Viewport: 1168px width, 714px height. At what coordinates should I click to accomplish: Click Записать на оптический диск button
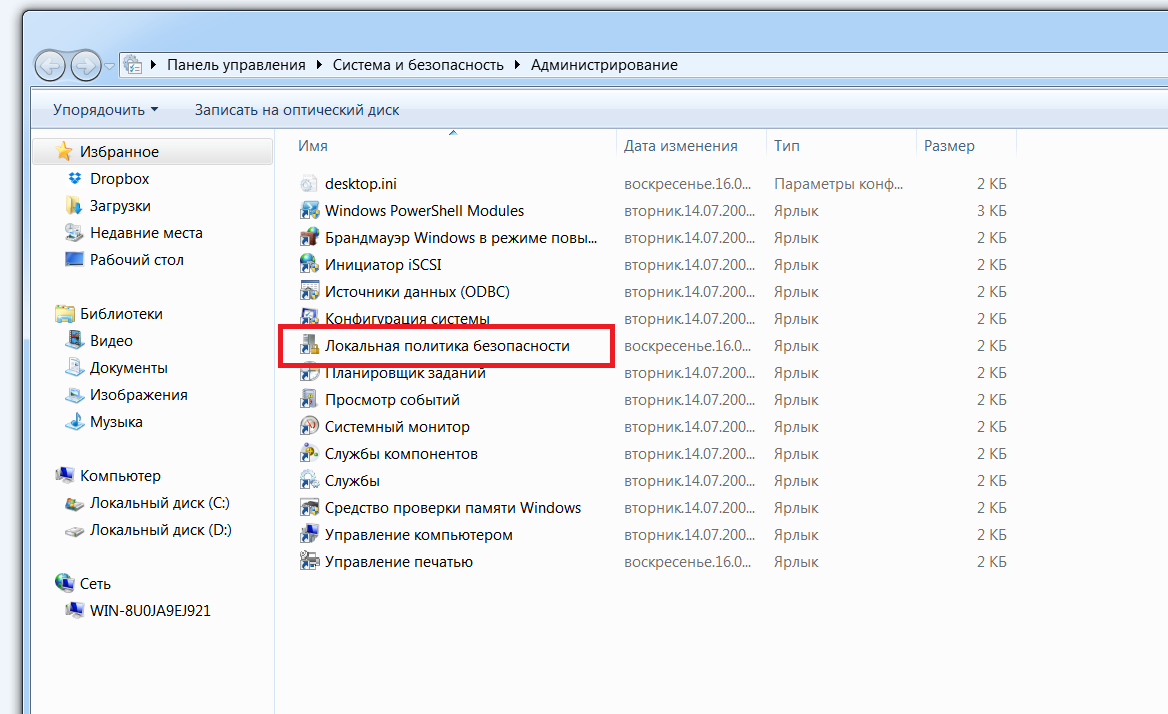tap(296, 109)
